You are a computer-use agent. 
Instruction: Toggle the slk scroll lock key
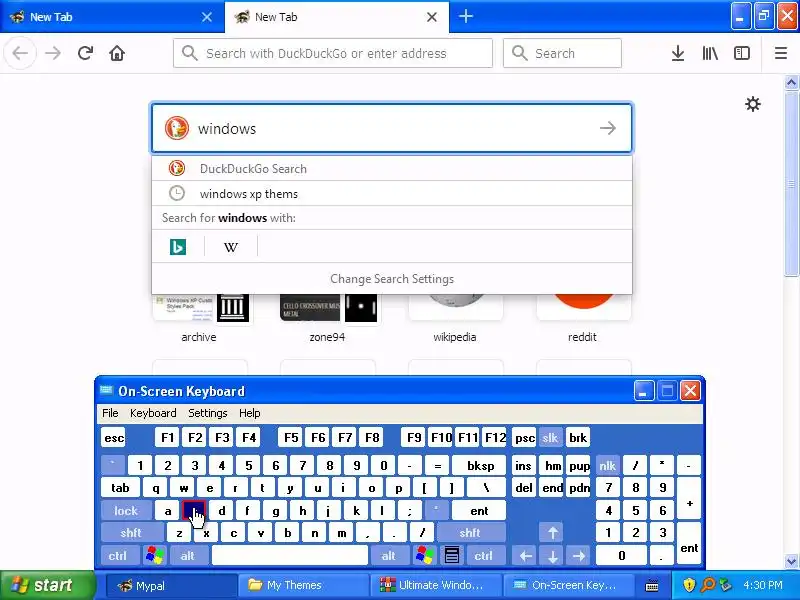[550, 438]
